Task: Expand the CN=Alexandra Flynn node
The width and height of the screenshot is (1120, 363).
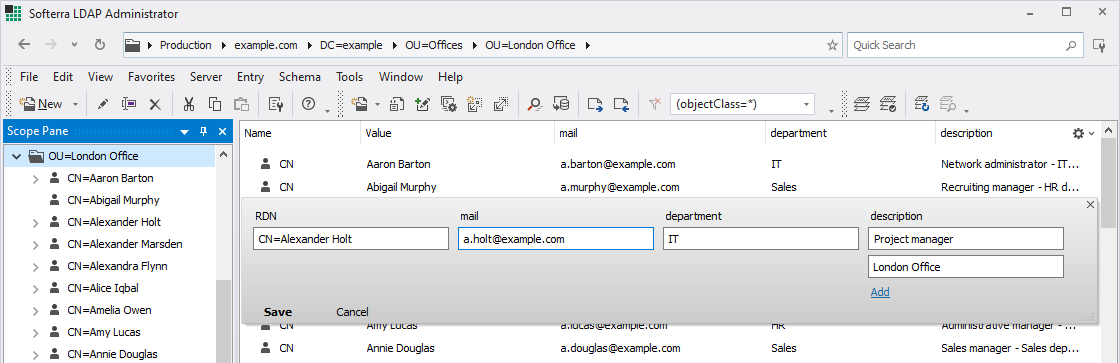Action: [36, 267]
